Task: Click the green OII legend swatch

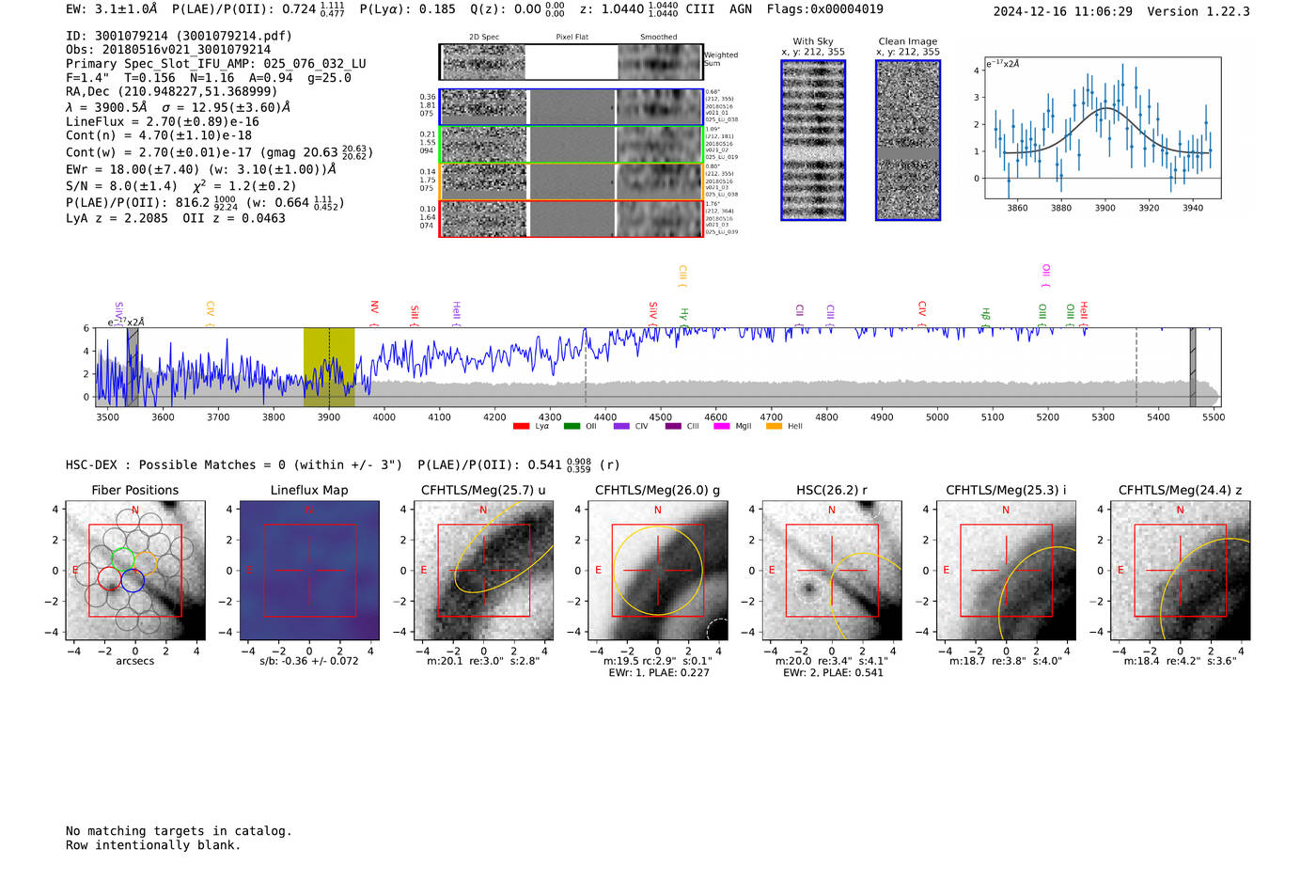Action: [x=572, y=427]
